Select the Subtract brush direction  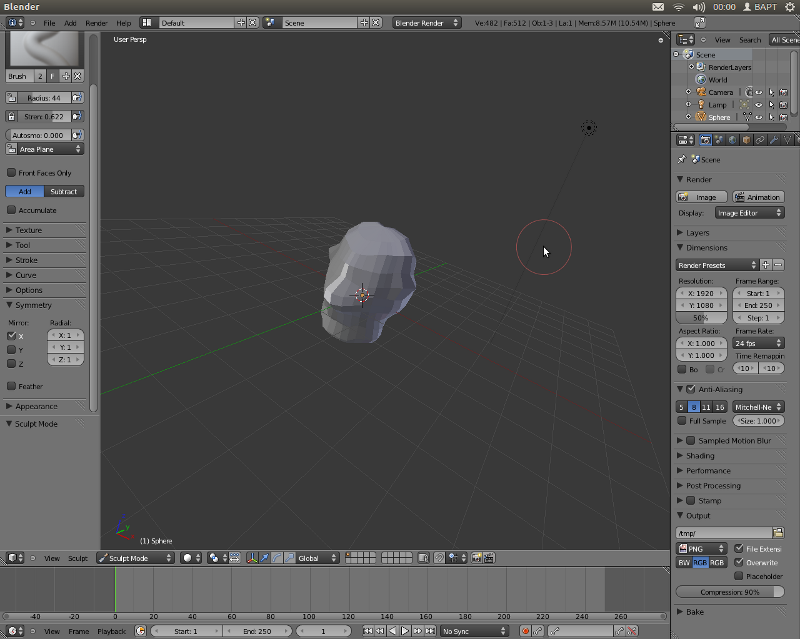[x=64, y=191]
